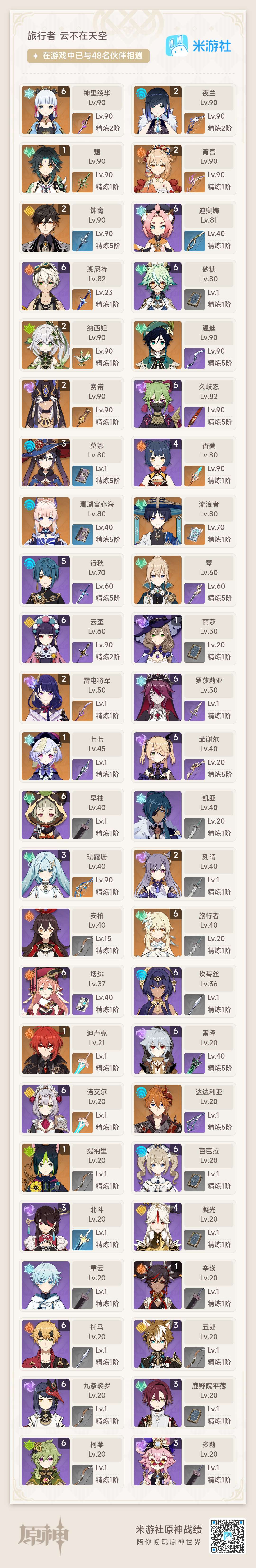The image size is (256, 1568).
Task: Select the 雷电将军 portrait
Action: [46, 698]
